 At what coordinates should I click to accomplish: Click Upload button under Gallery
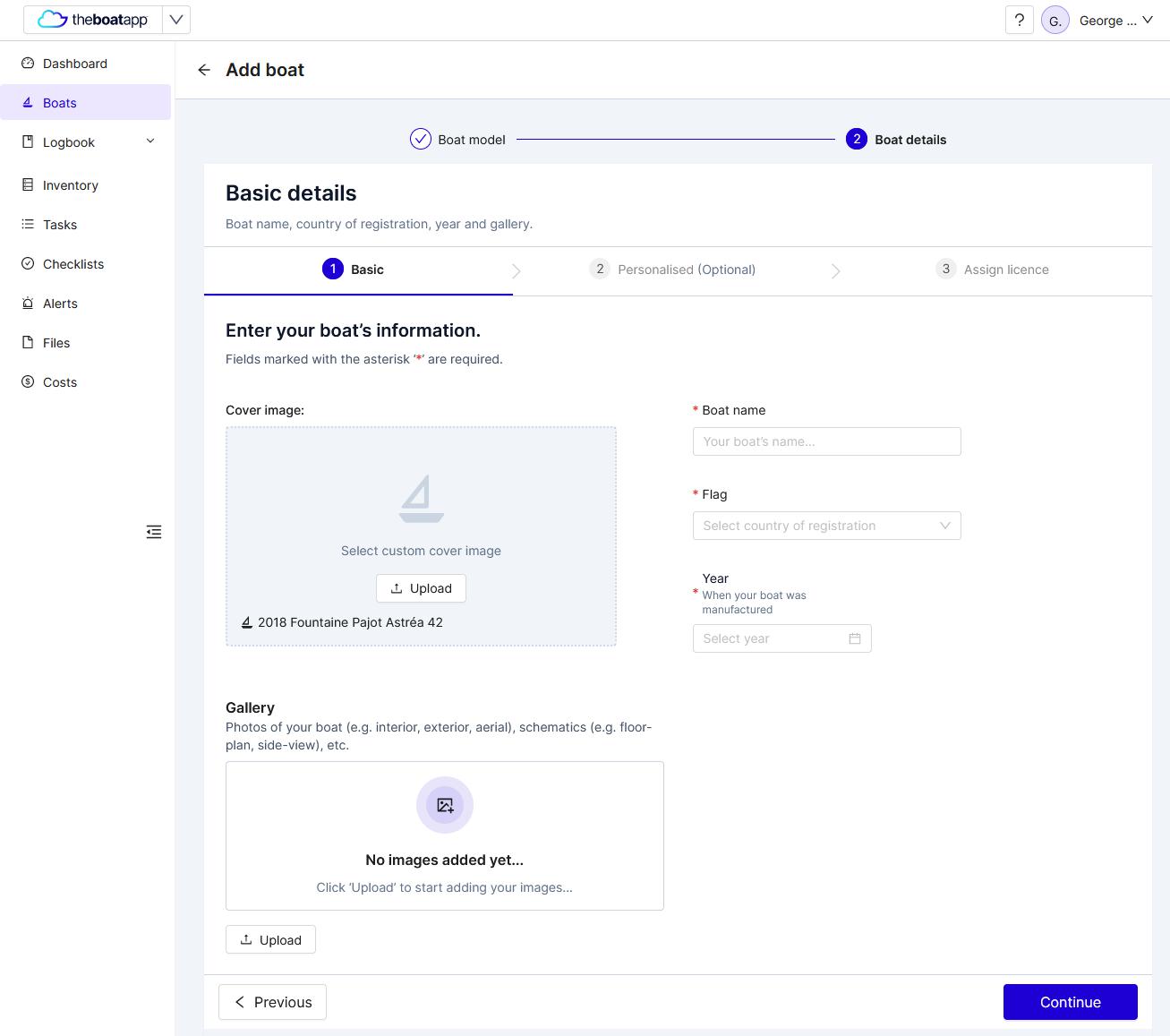pyautogui.click(x=270, y=939)
